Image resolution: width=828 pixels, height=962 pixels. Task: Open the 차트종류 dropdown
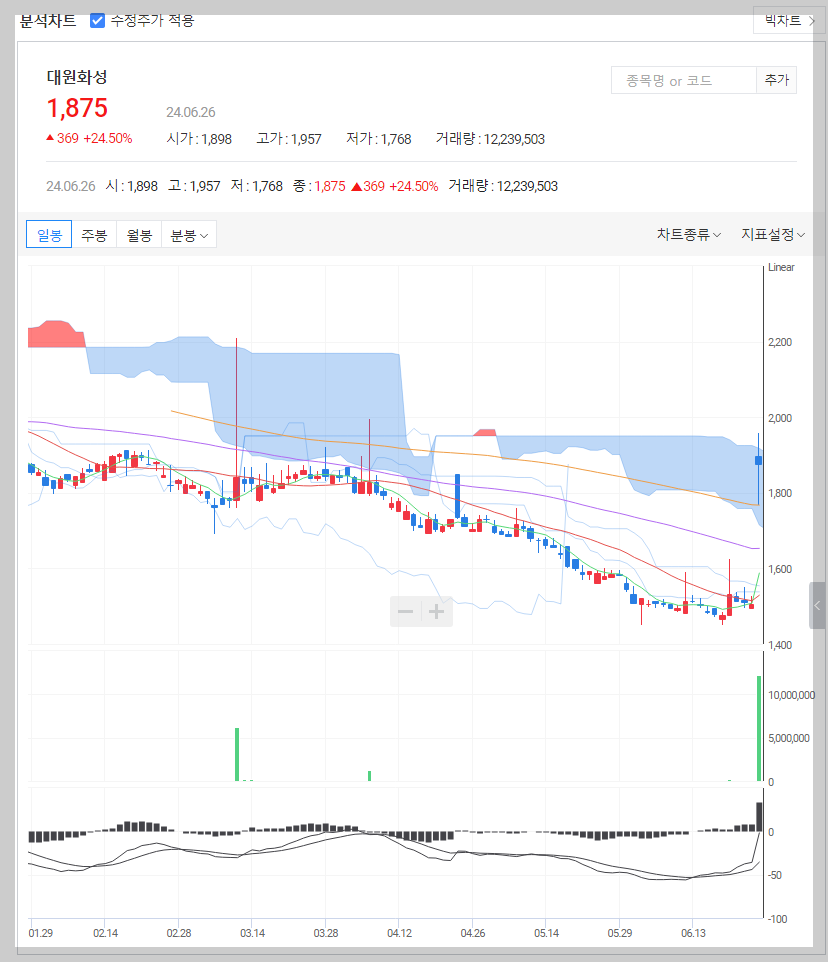(689, 234)
